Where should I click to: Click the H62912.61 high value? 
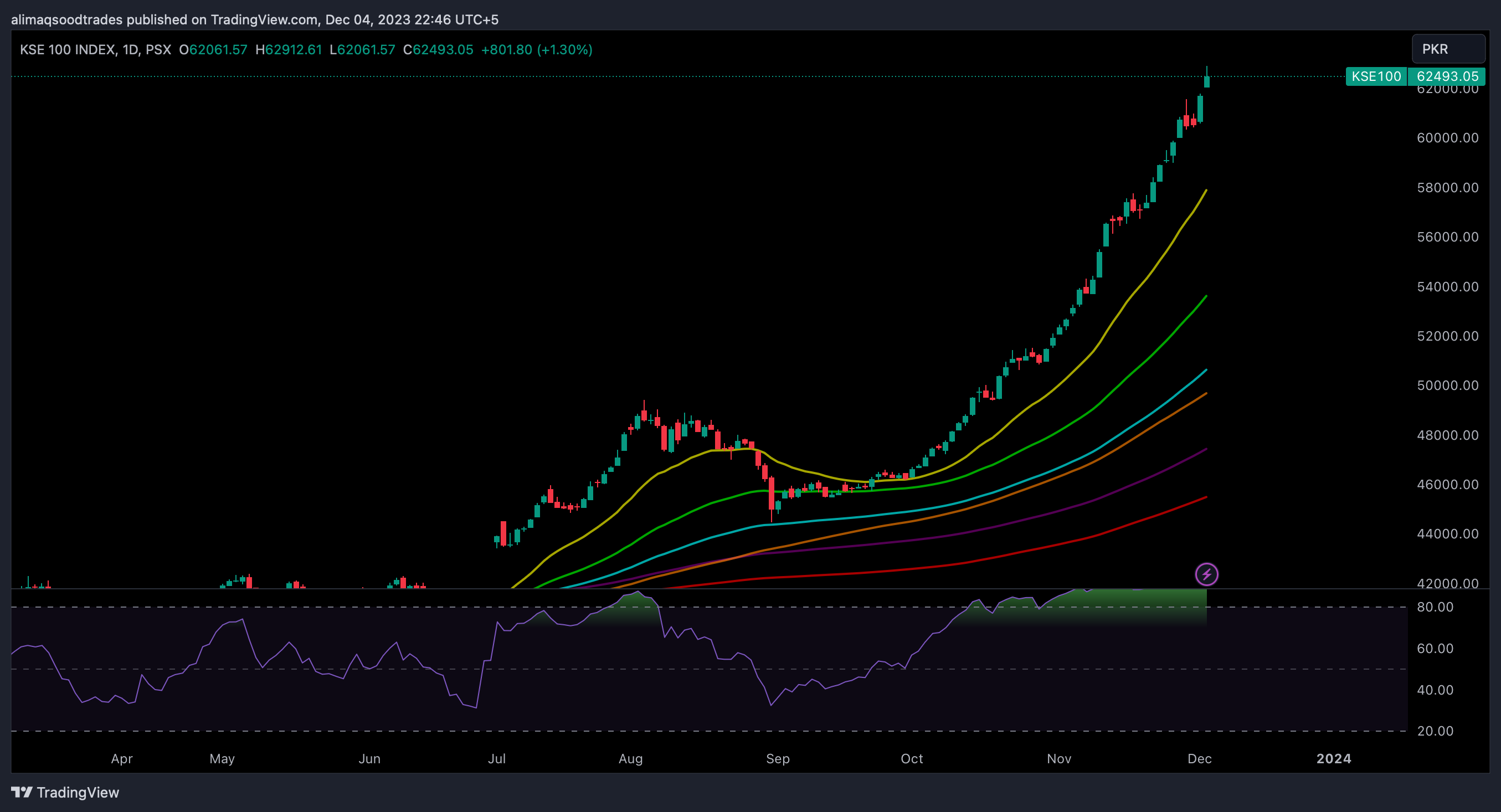pos(289,49)
